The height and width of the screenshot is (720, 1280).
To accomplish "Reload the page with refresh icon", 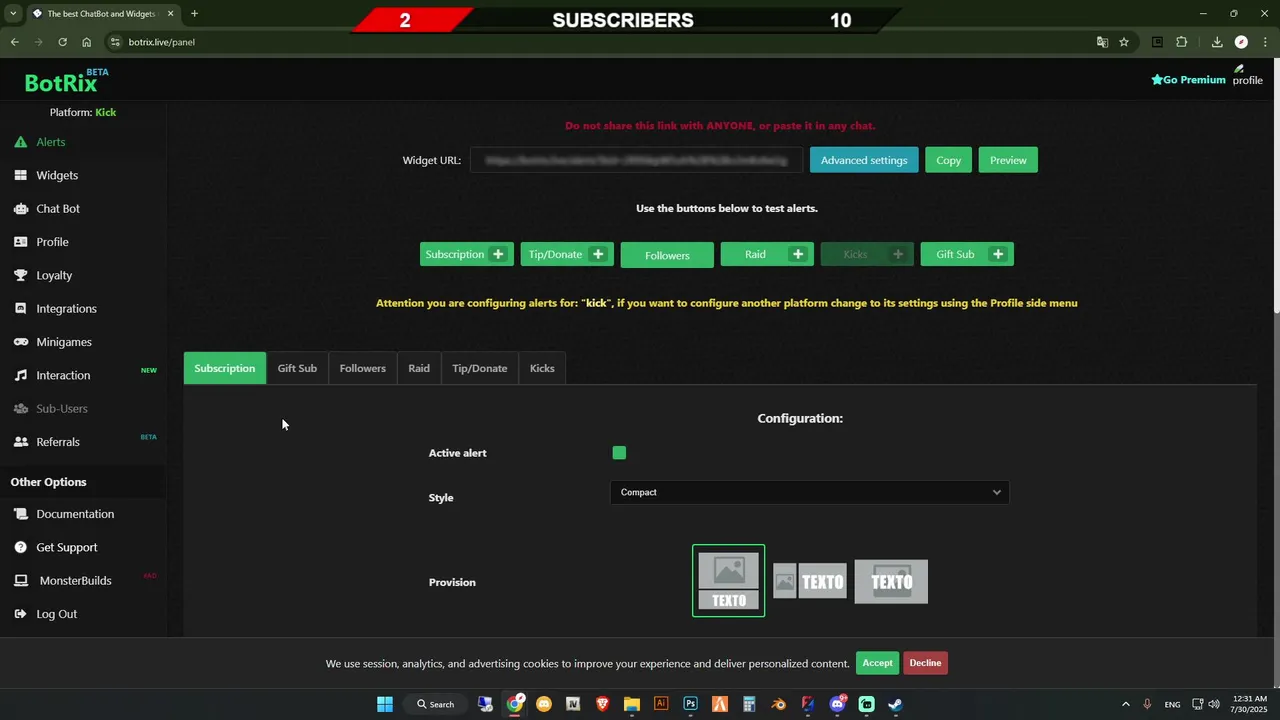I will pyautogui.click(x=62, y=42).
